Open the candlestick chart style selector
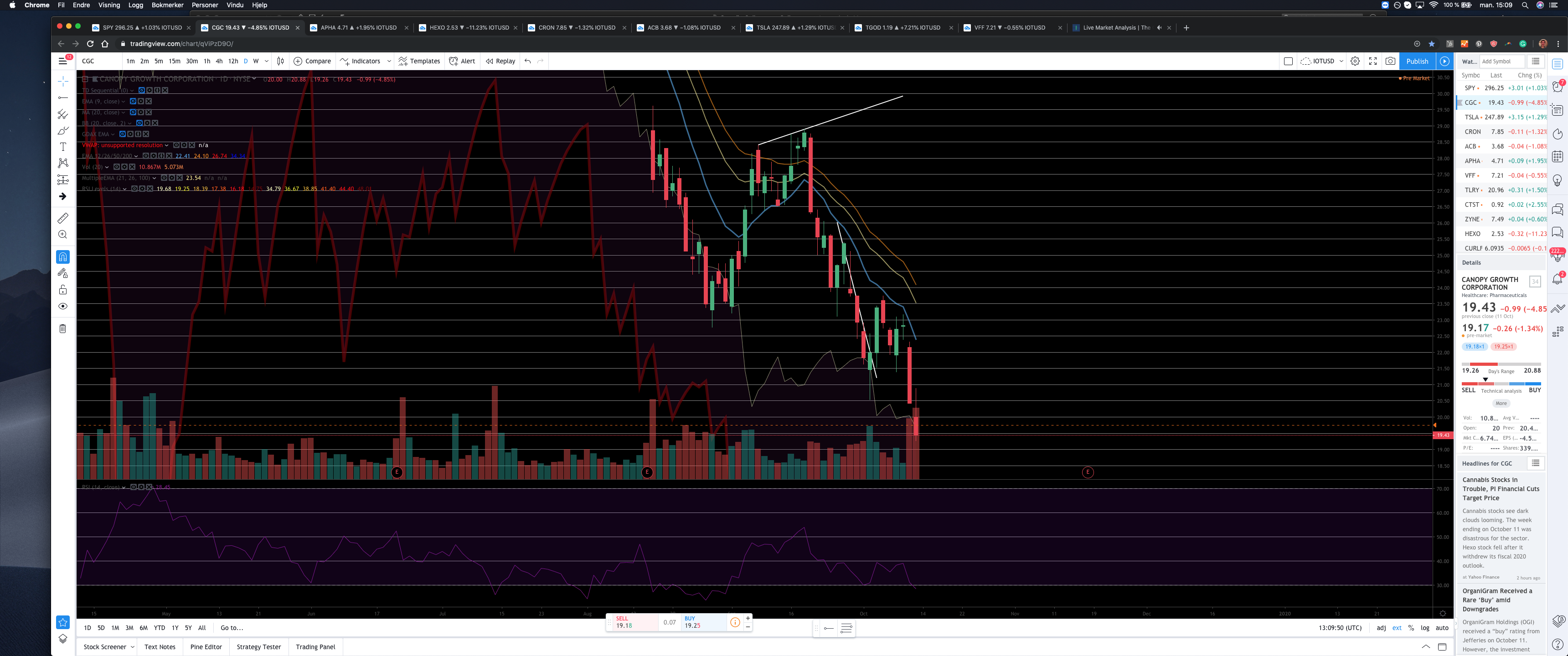1568x656 pixels. pyautogui.click(x=280, y=61)
